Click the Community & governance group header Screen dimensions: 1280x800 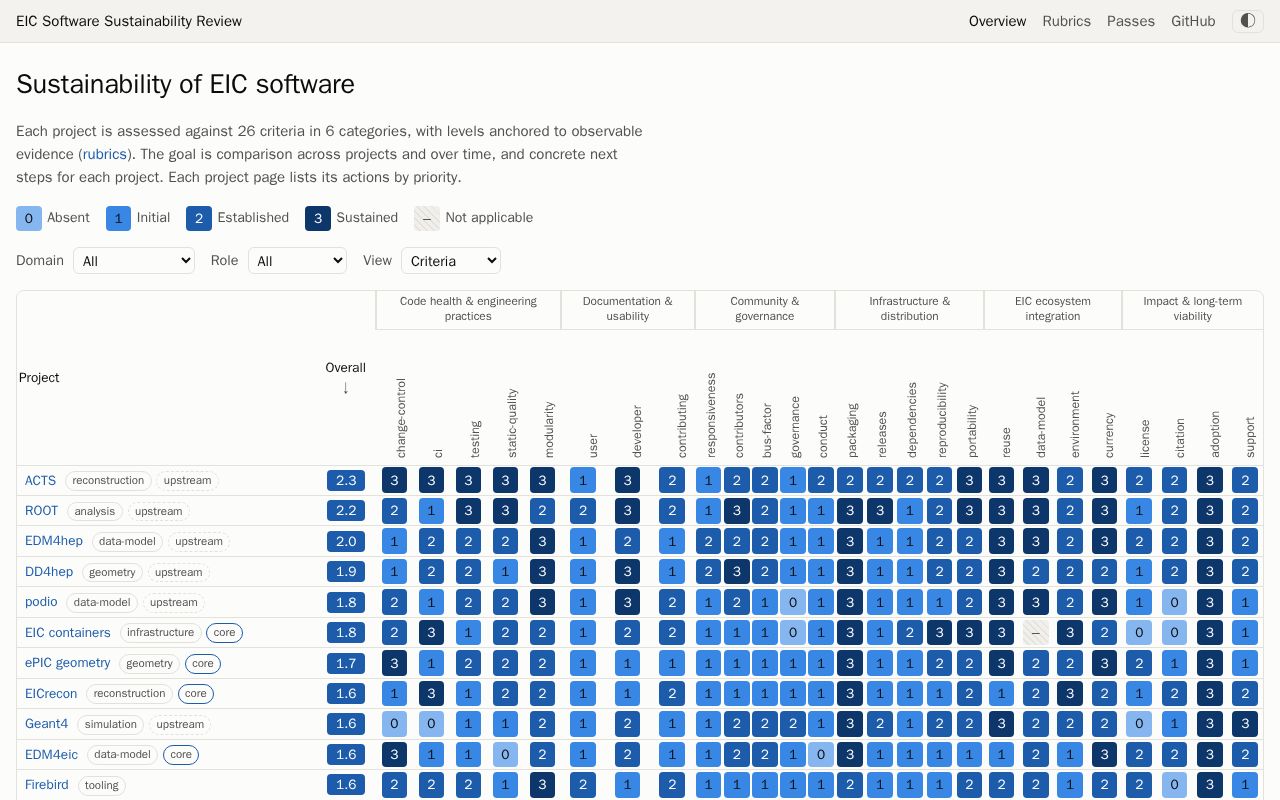coord(765,308)
